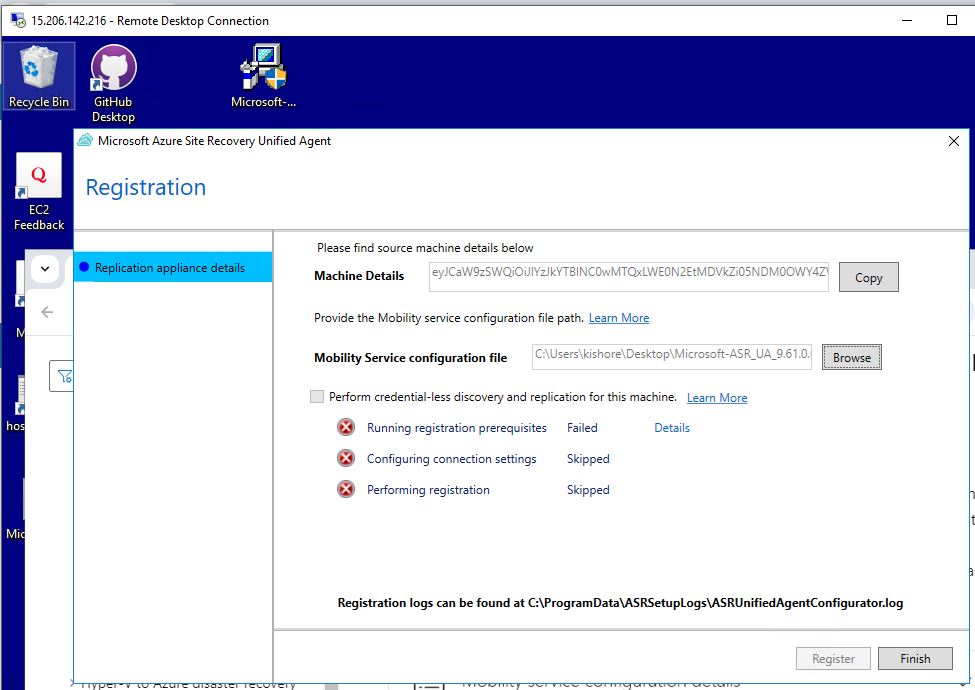This screenshot has height=690, width=975.
Task: Click the Mobility Service configuration file path field
Action: coord(671,357)
